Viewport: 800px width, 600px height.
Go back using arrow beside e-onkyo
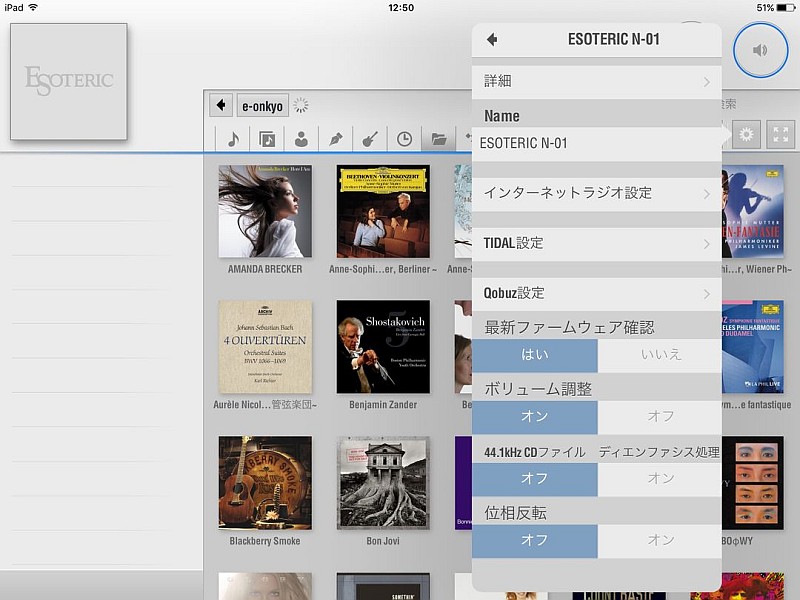(221, 105)
